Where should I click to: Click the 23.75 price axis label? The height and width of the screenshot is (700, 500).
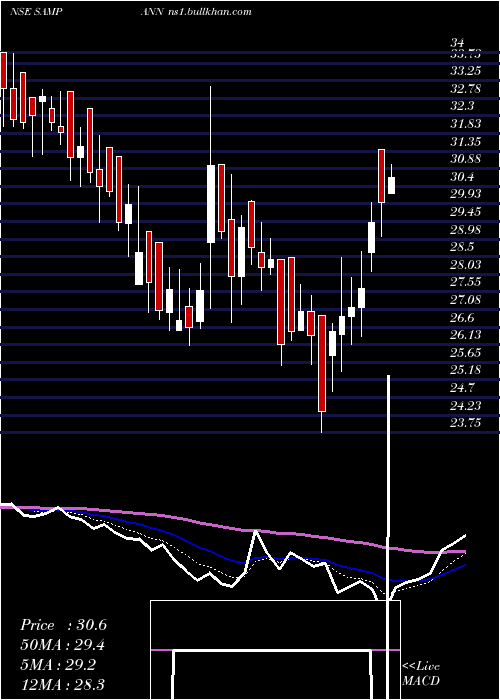click(x=465, y=423)
